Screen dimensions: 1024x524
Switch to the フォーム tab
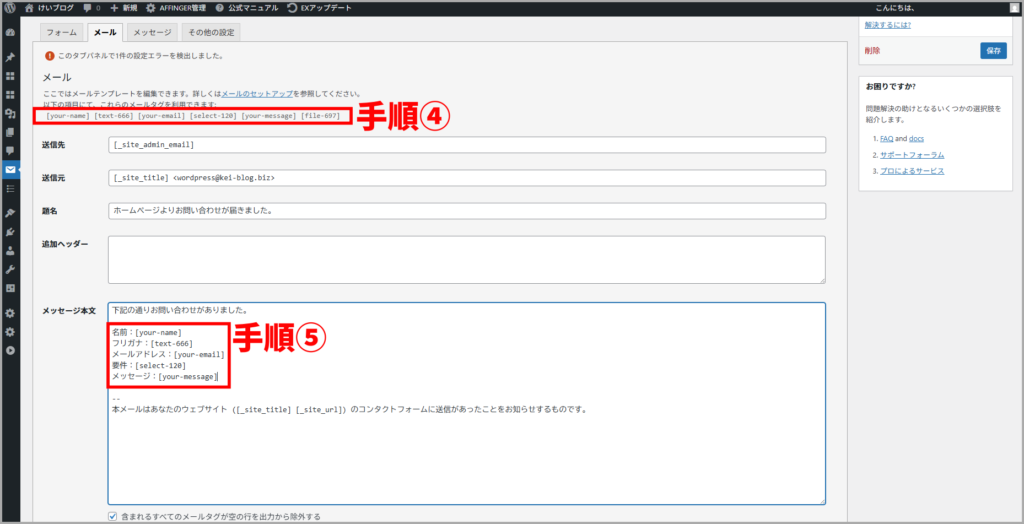pos(61,32)
